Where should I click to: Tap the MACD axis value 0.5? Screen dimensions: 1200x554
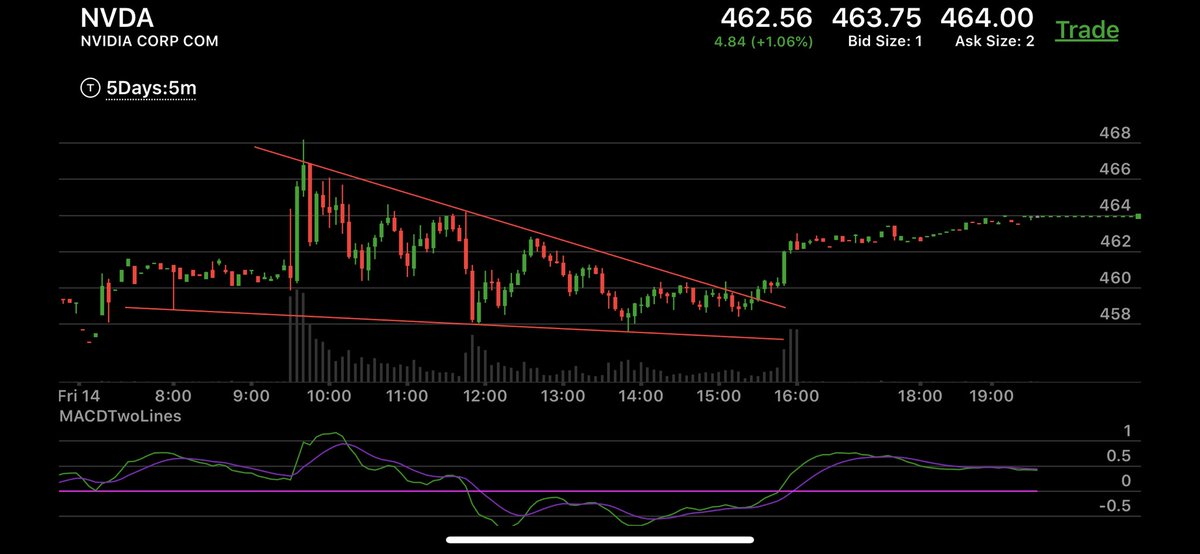pyautogui.click(x=1119, y=456)
